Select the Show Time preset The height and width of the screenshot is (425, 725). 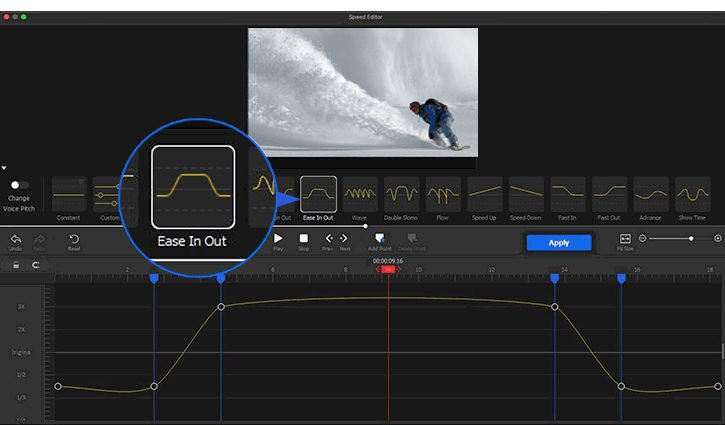pos(692,194)
